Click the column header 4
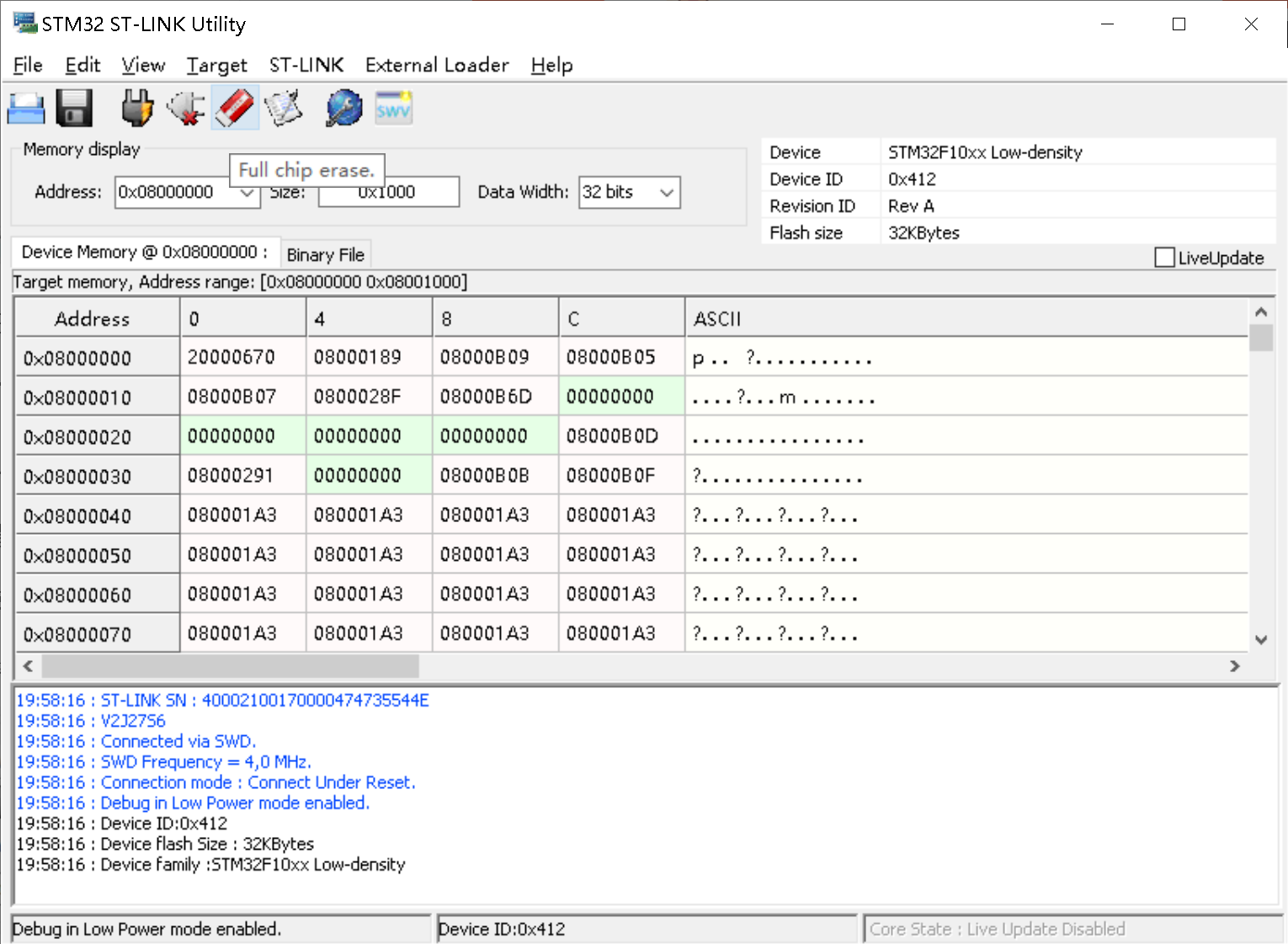1288x944 pixels. click(x=370, y=318)
